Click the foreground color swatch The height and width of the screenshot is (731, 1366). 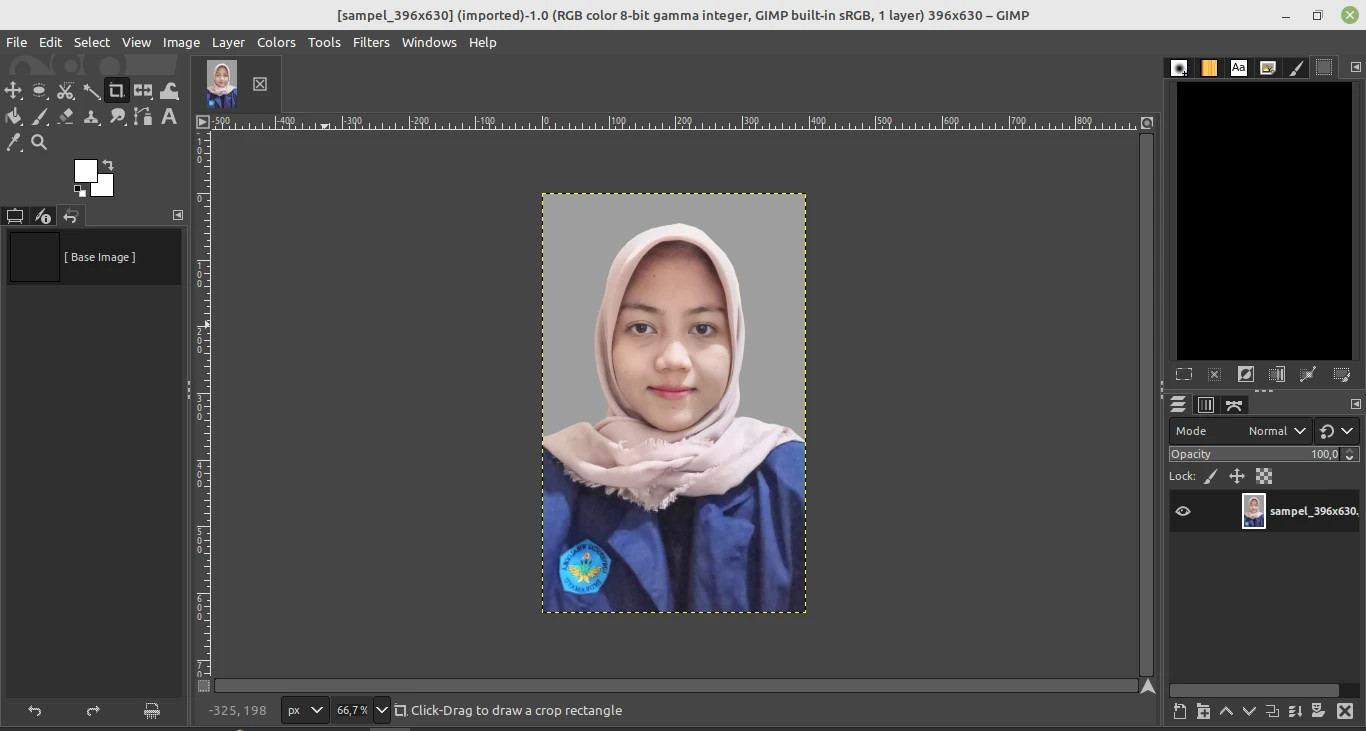click(x=85, y=170)
